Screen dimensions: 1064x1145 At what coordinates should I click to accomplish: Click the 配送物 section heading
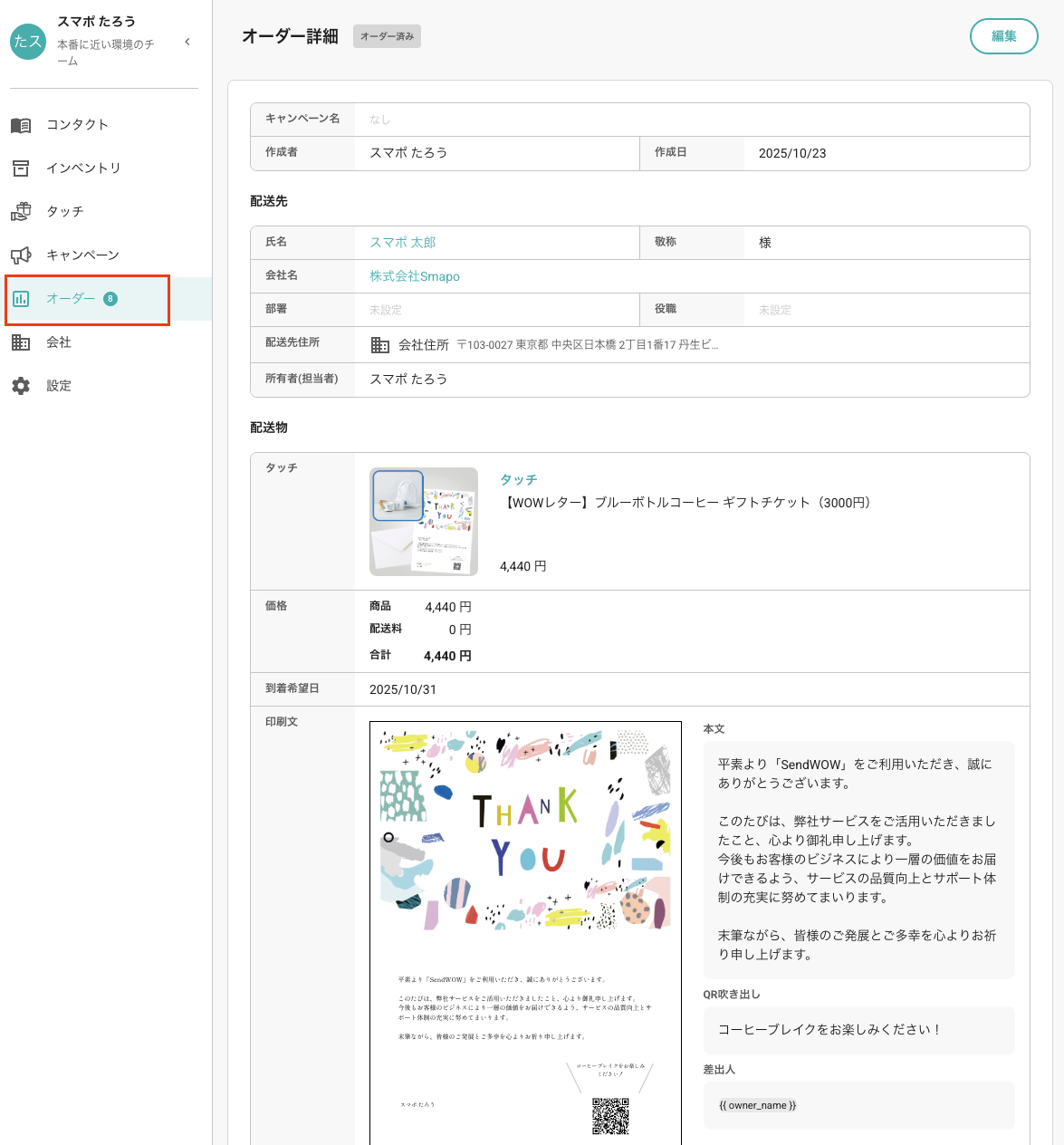[269, 428]
